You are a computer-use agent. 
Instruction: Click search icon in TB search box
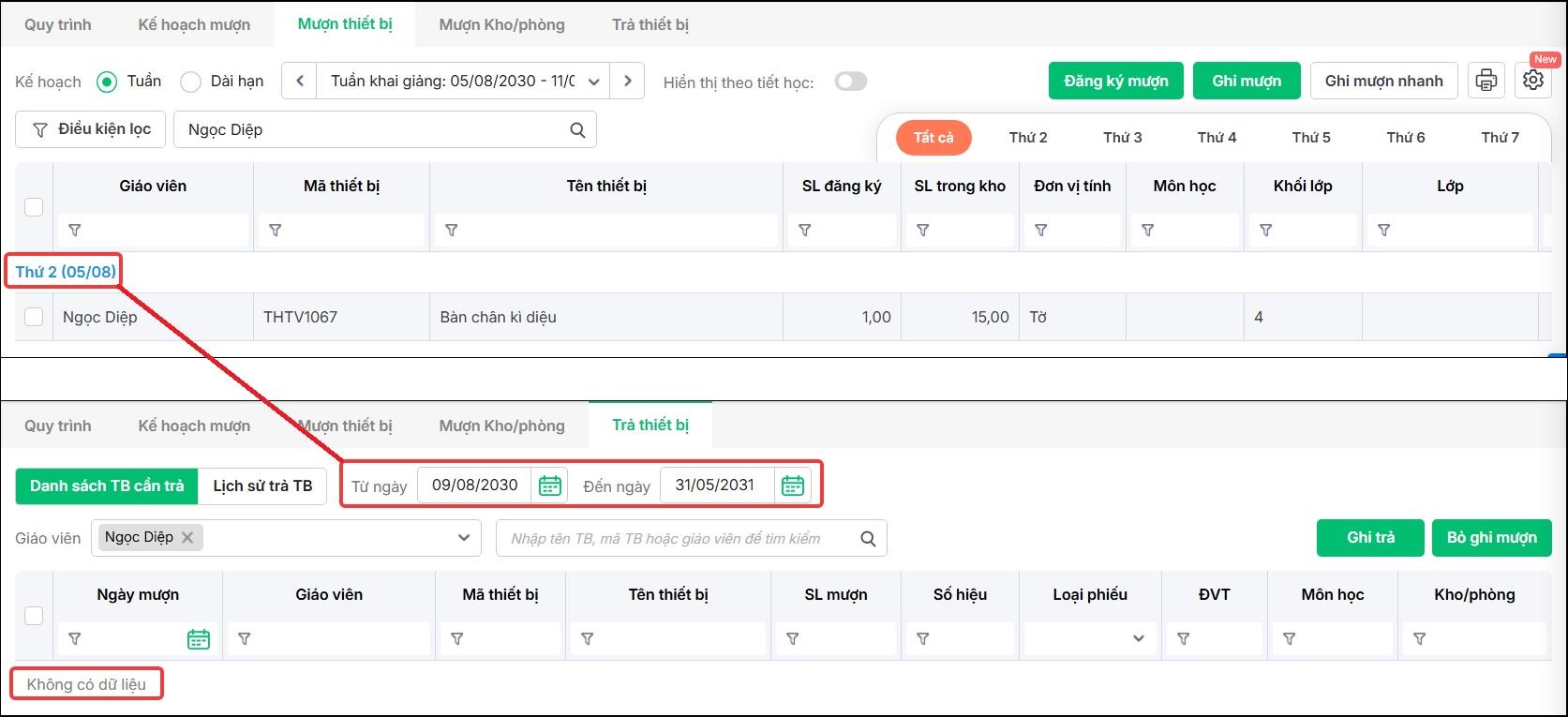pyautogui.click(x=868, y=539)
